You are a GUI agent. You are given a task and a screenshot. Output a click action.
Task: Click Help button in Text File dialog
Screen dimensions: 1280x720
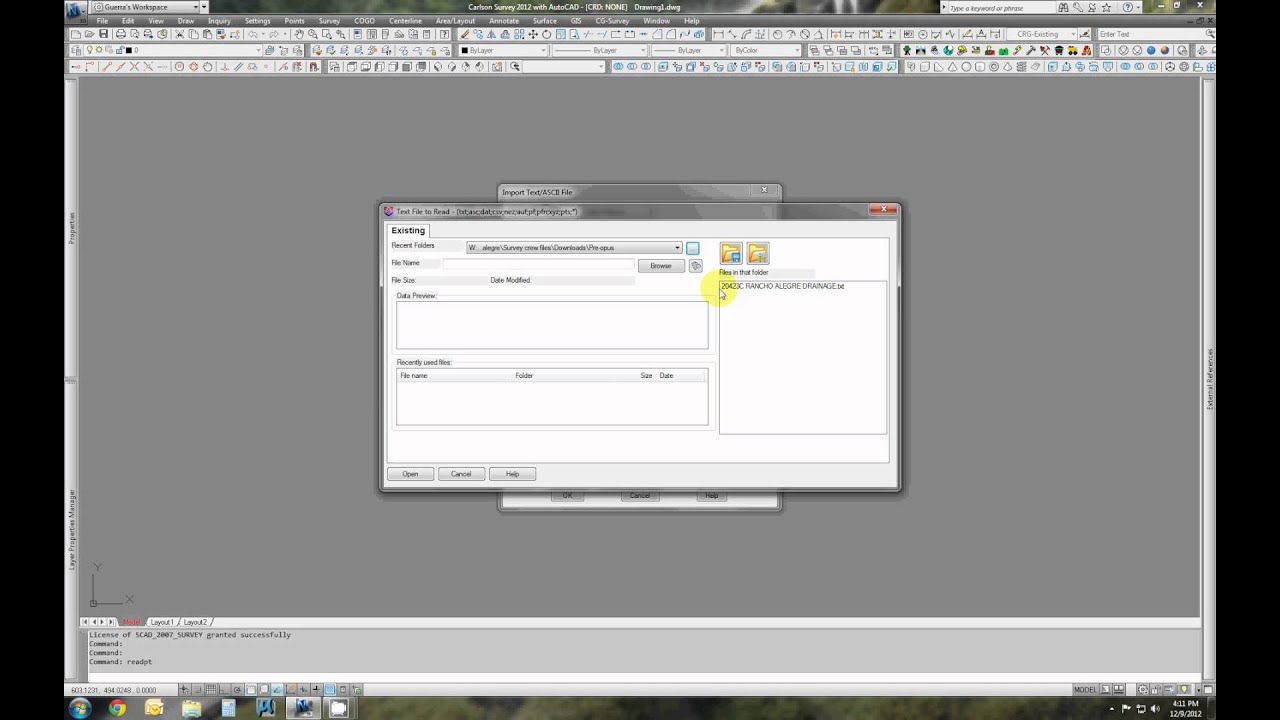pyautogui.click(x=512, y=474)
